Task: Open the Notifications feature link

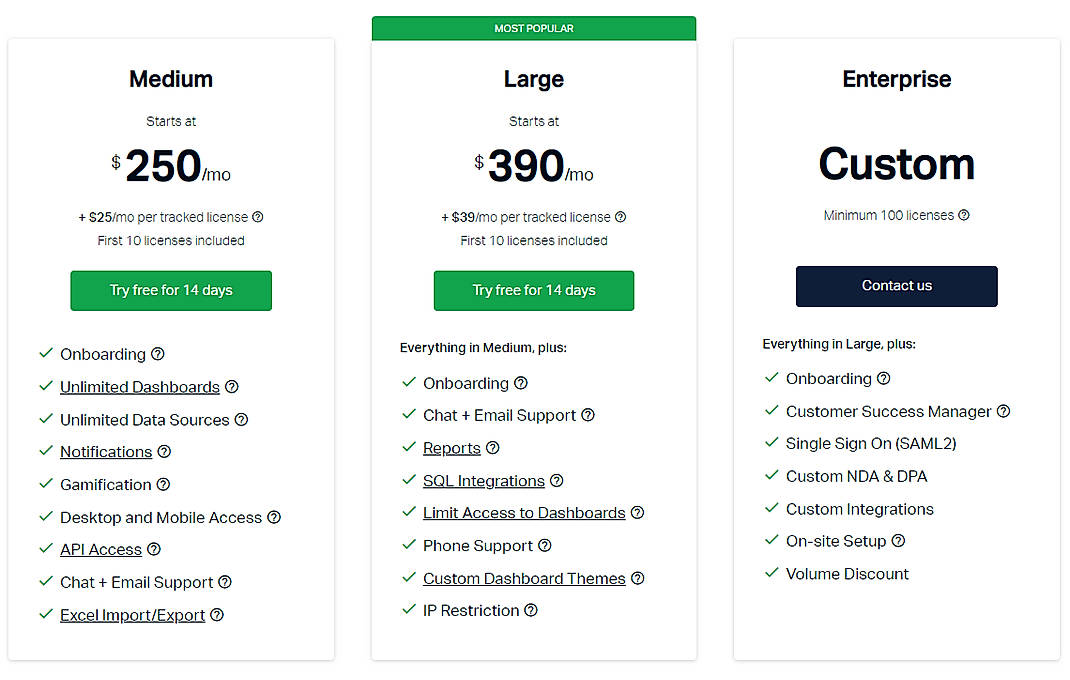Action: pyautogui.click(x=106, y=452)
